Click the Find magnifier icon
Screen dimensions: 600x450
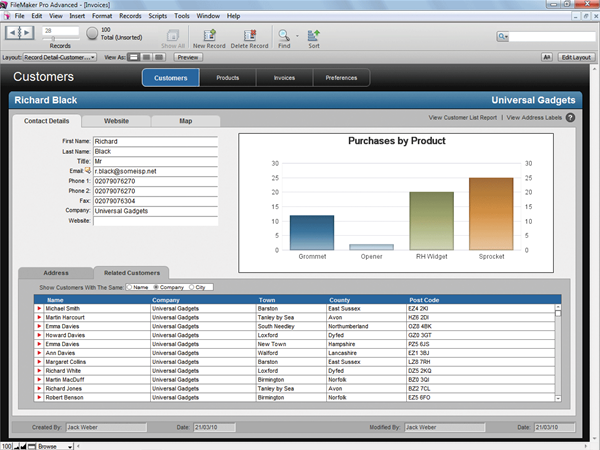[x=284, y=34]
